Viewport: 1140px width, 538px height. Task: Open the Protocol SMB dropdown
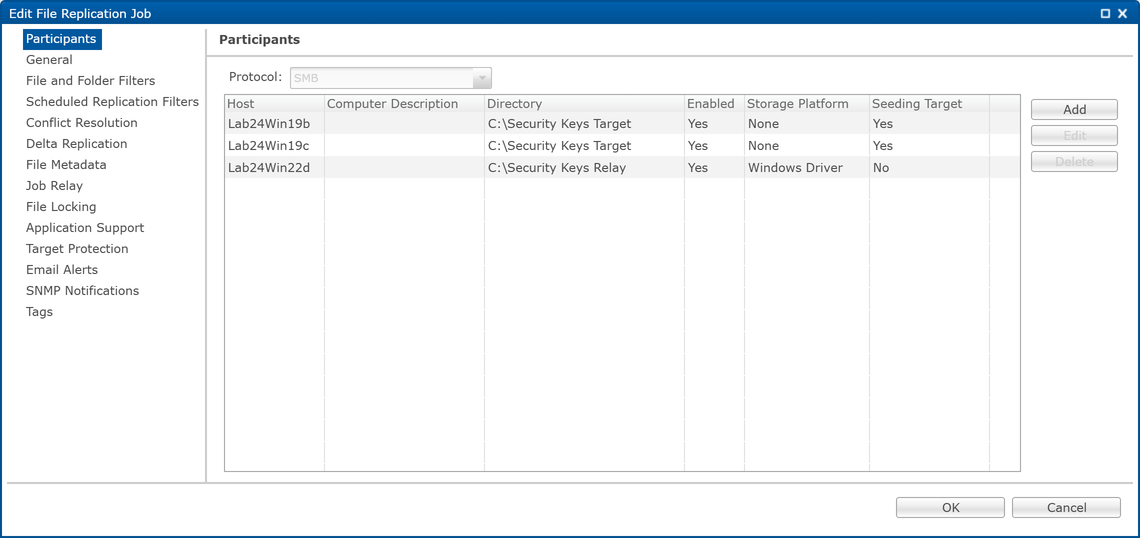391,78
